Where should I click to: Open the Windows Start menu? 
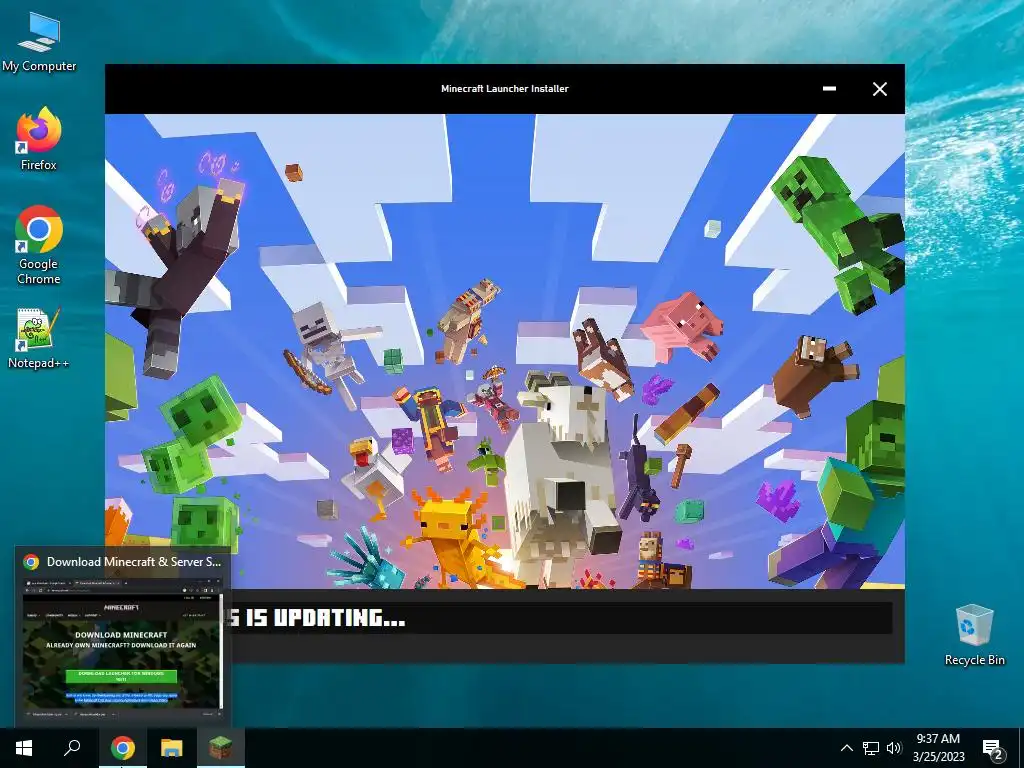tap(24, 748)
